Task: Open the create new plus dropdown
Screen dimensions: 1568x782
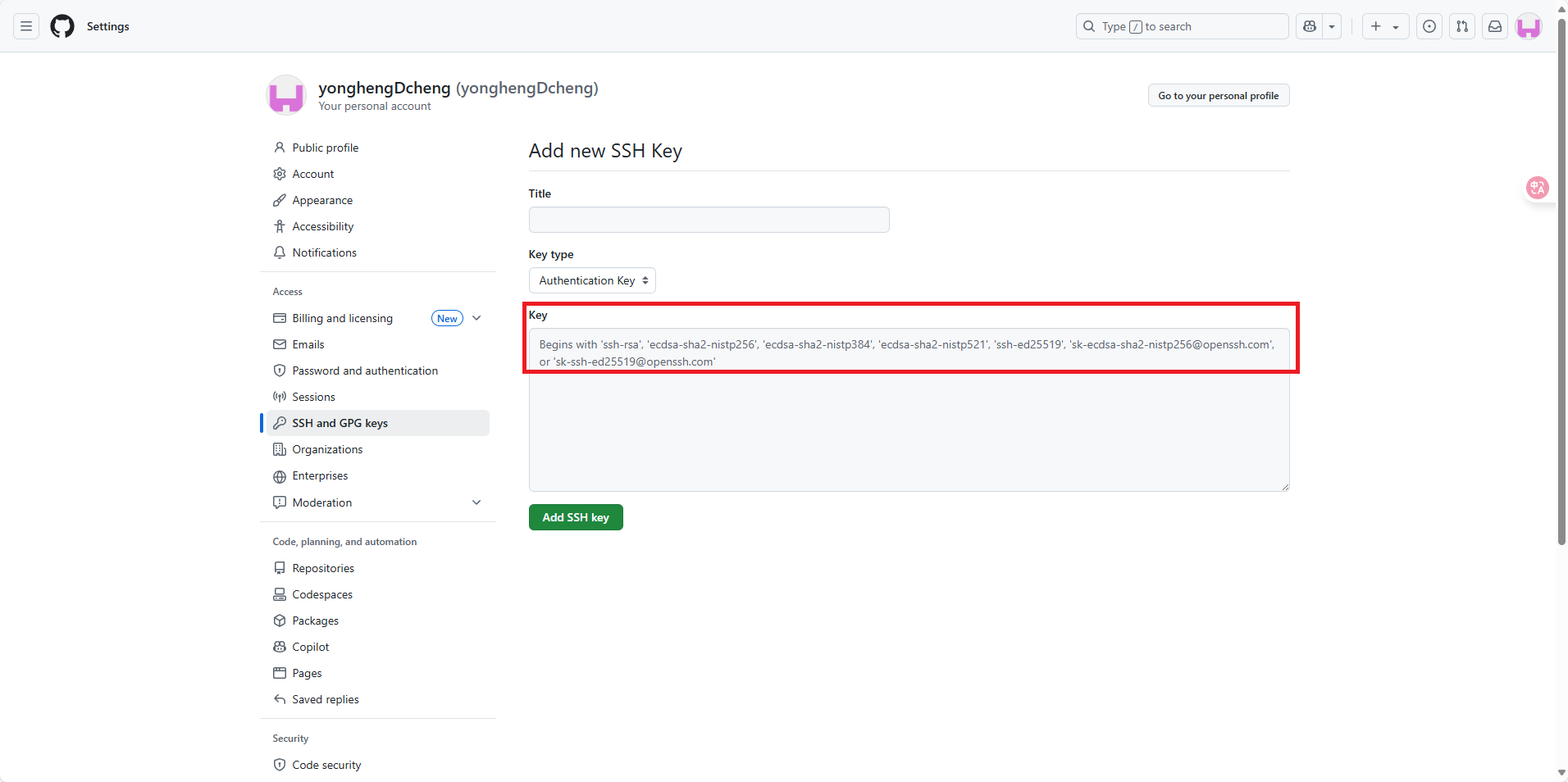Action: (x=1385, y=26)
